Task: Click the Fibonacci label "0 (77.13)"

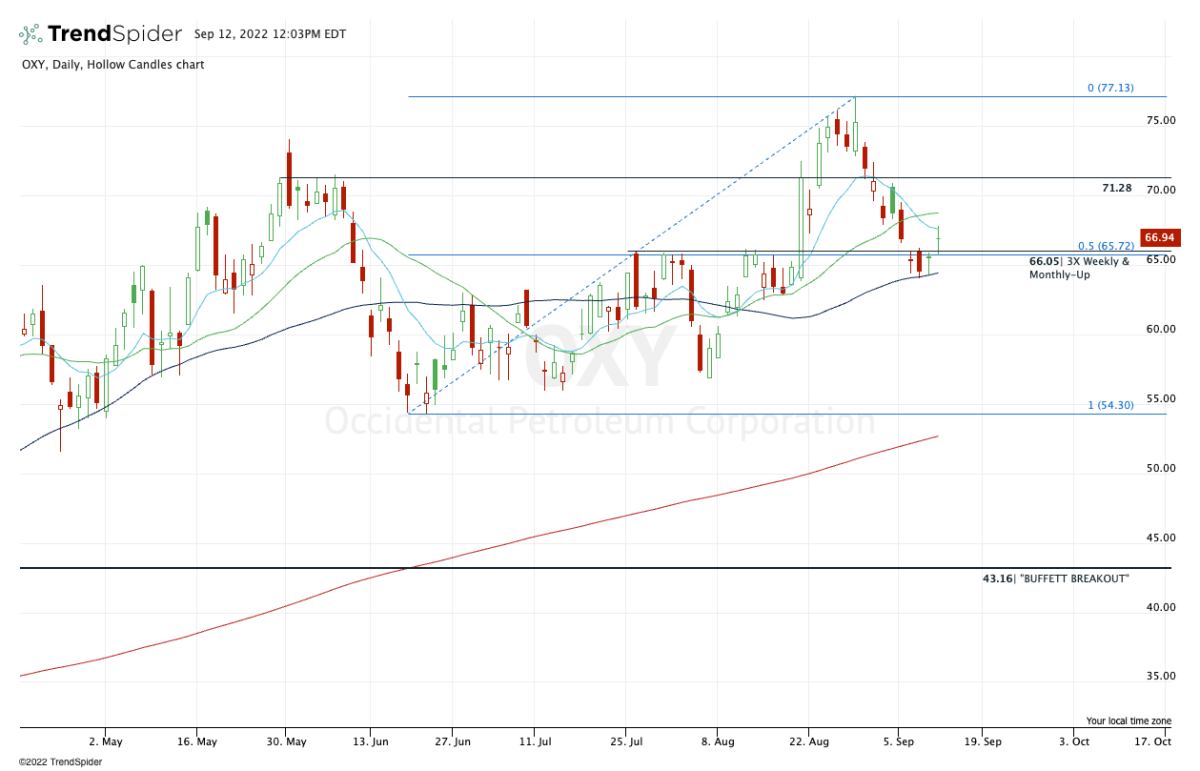Action: 1111,88
